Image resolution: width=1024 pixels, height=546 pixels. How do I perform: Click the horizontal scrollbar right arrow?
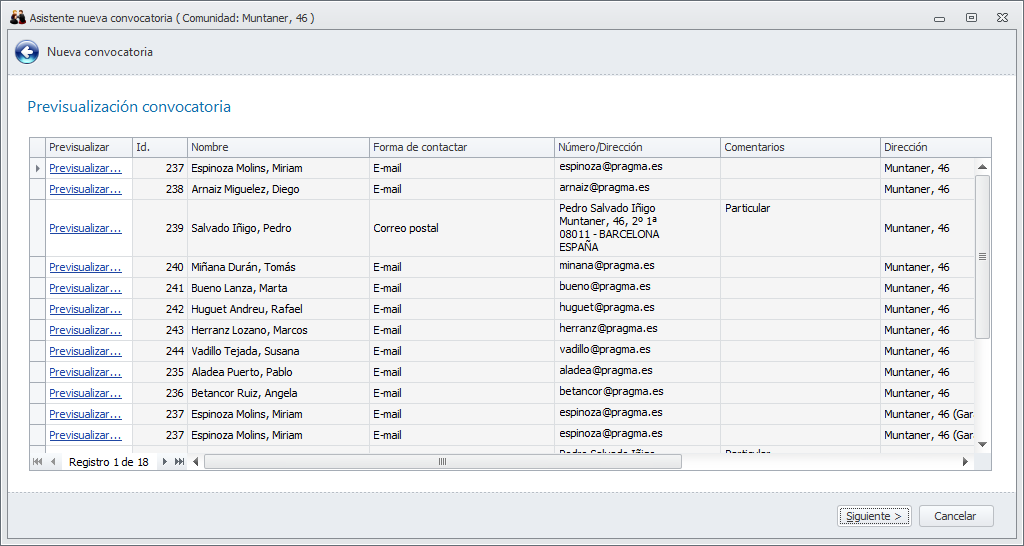pyautogui.click(x=965, y=462)
